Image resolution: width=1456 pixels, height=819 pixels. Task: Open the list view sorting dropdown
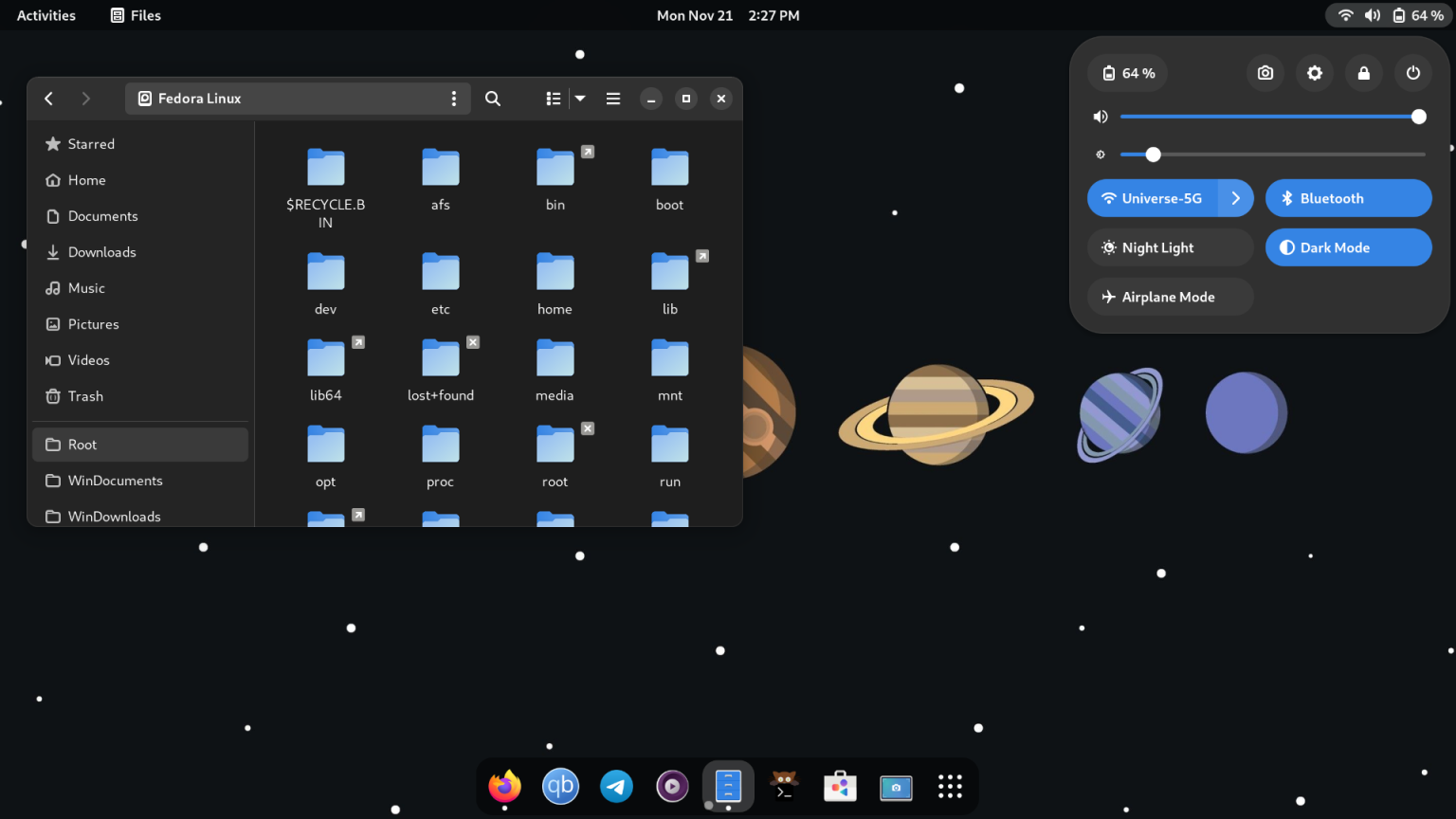point(579,98)
